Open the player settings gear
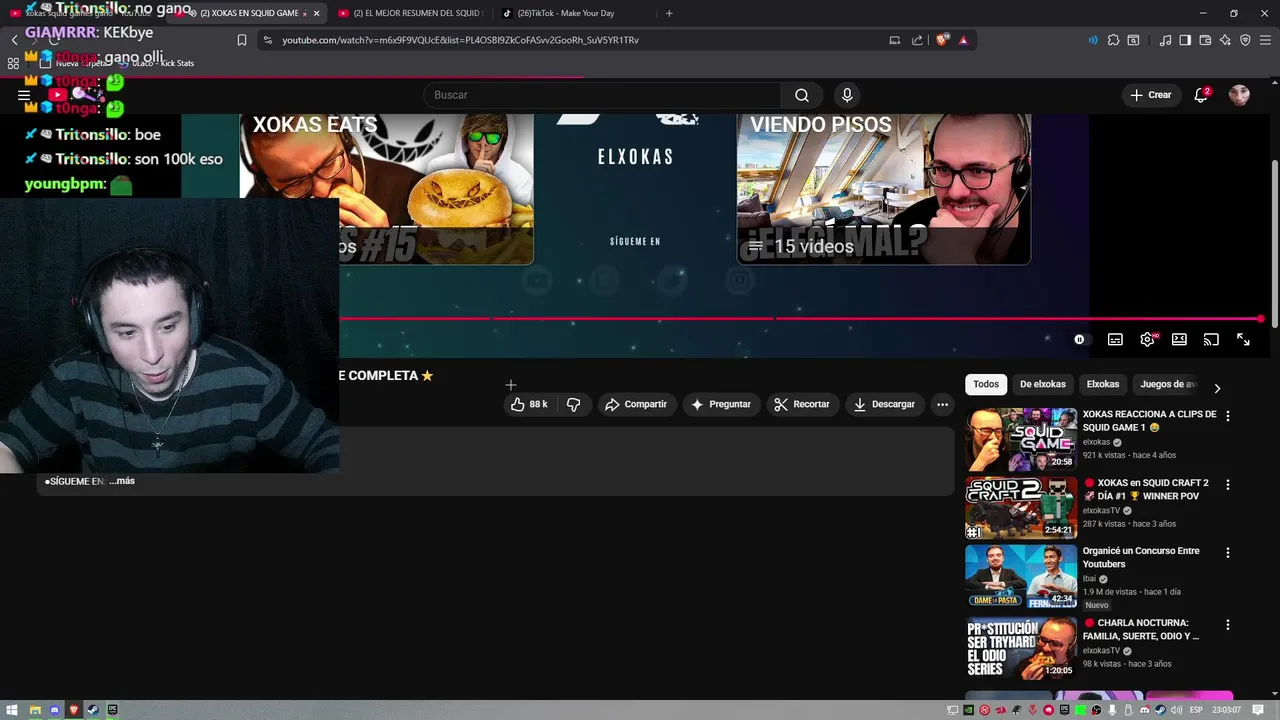This screenshot has width=1280, height=720. (1147, 340)
